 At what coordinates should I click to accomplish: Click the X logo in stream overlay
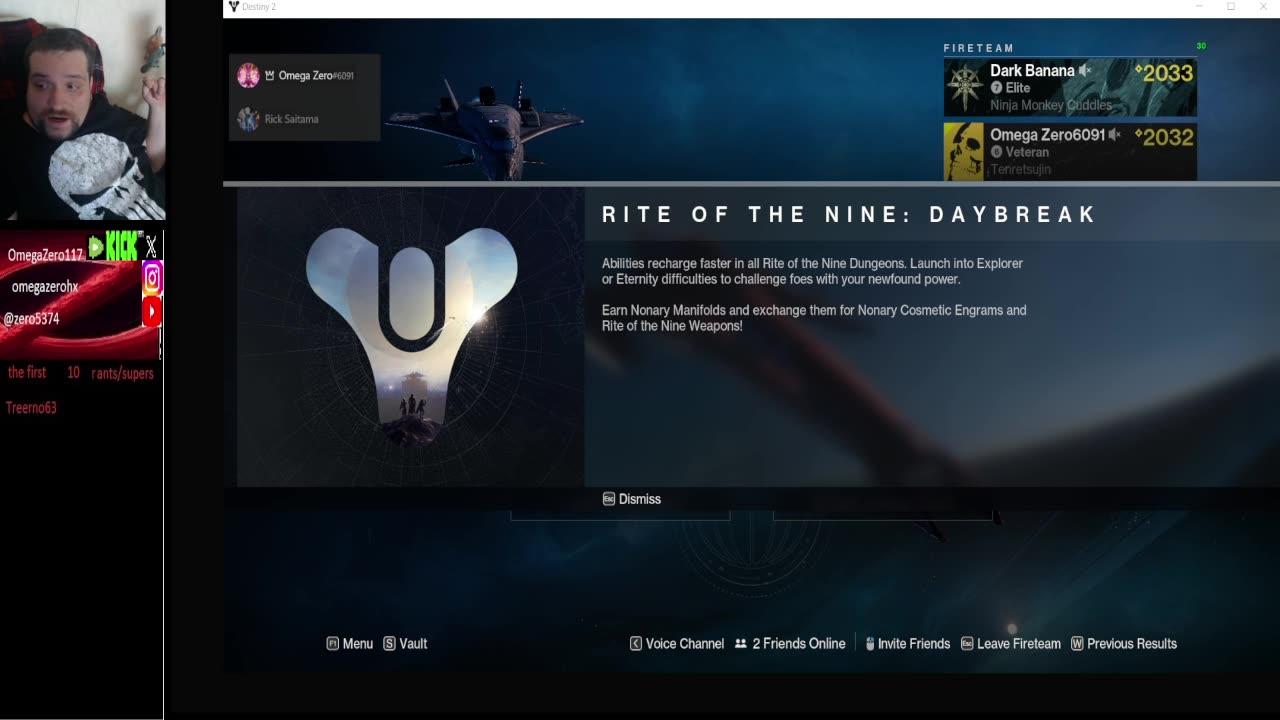(152, 247)
